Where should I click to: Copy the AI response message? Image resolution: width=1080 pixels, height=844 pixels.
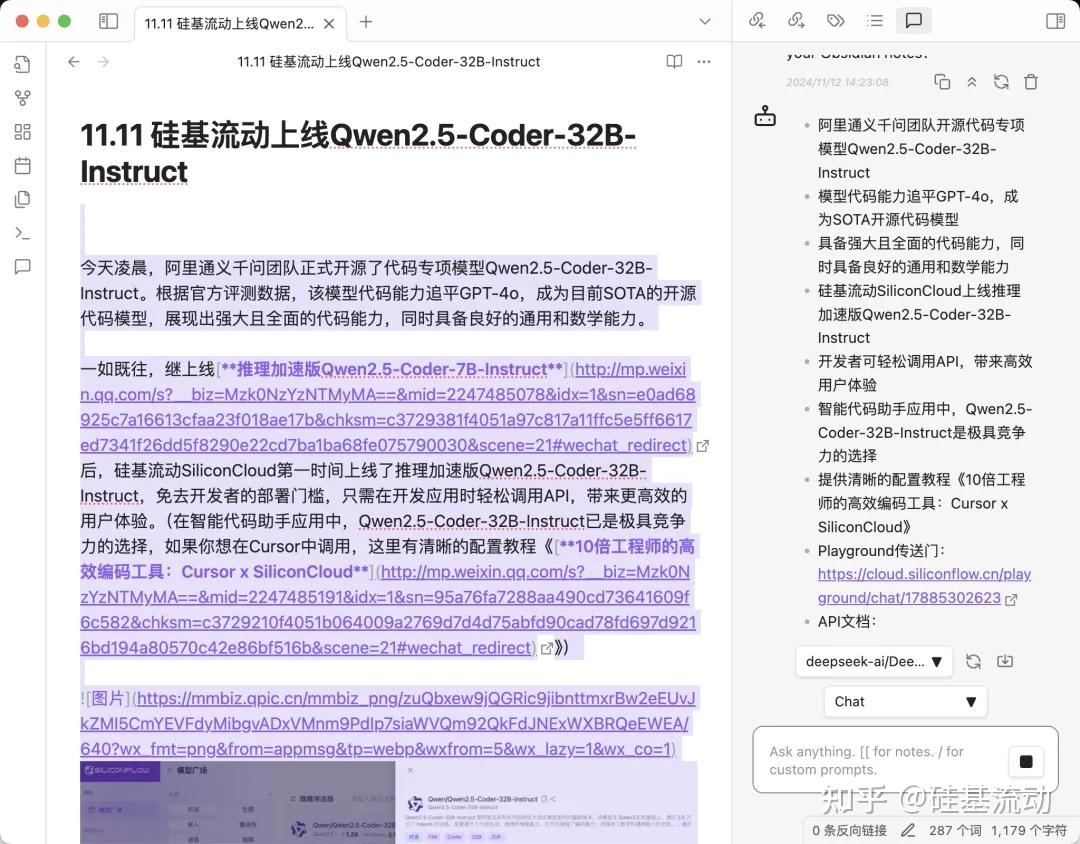click(941, 82)
